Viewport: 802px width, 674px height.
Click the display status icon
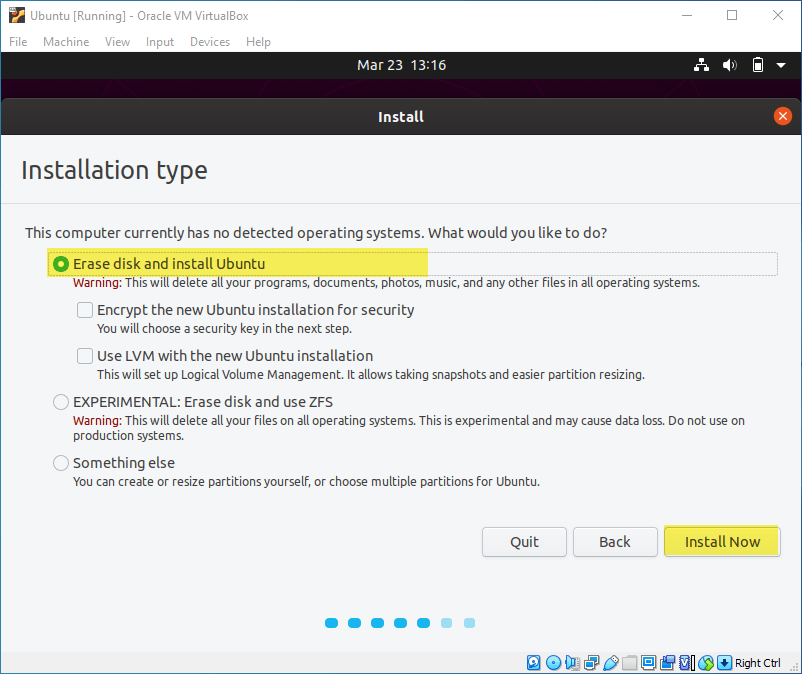tap(649, 663)
